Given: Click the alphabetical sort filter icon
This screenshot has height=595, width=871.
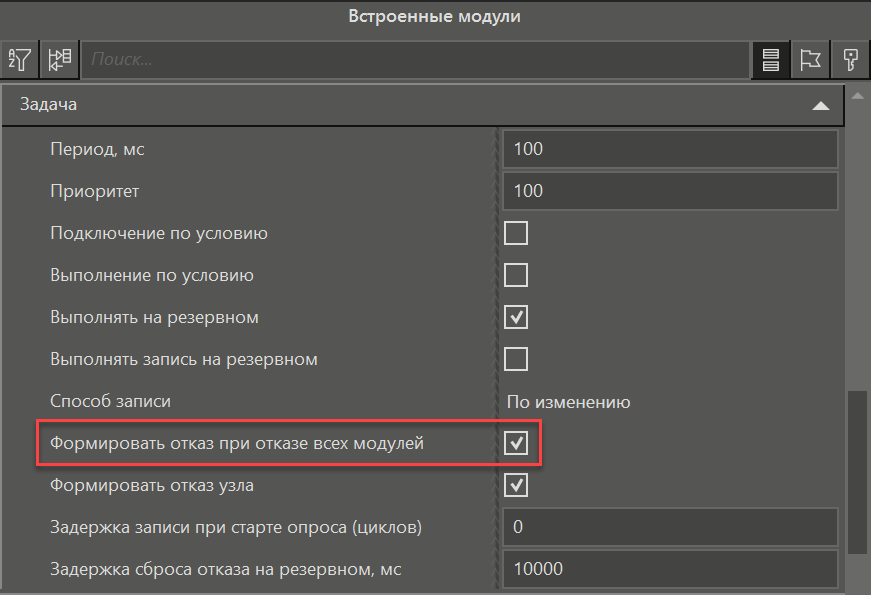Looking at the screenshot, I should click(x=19, y=59).
